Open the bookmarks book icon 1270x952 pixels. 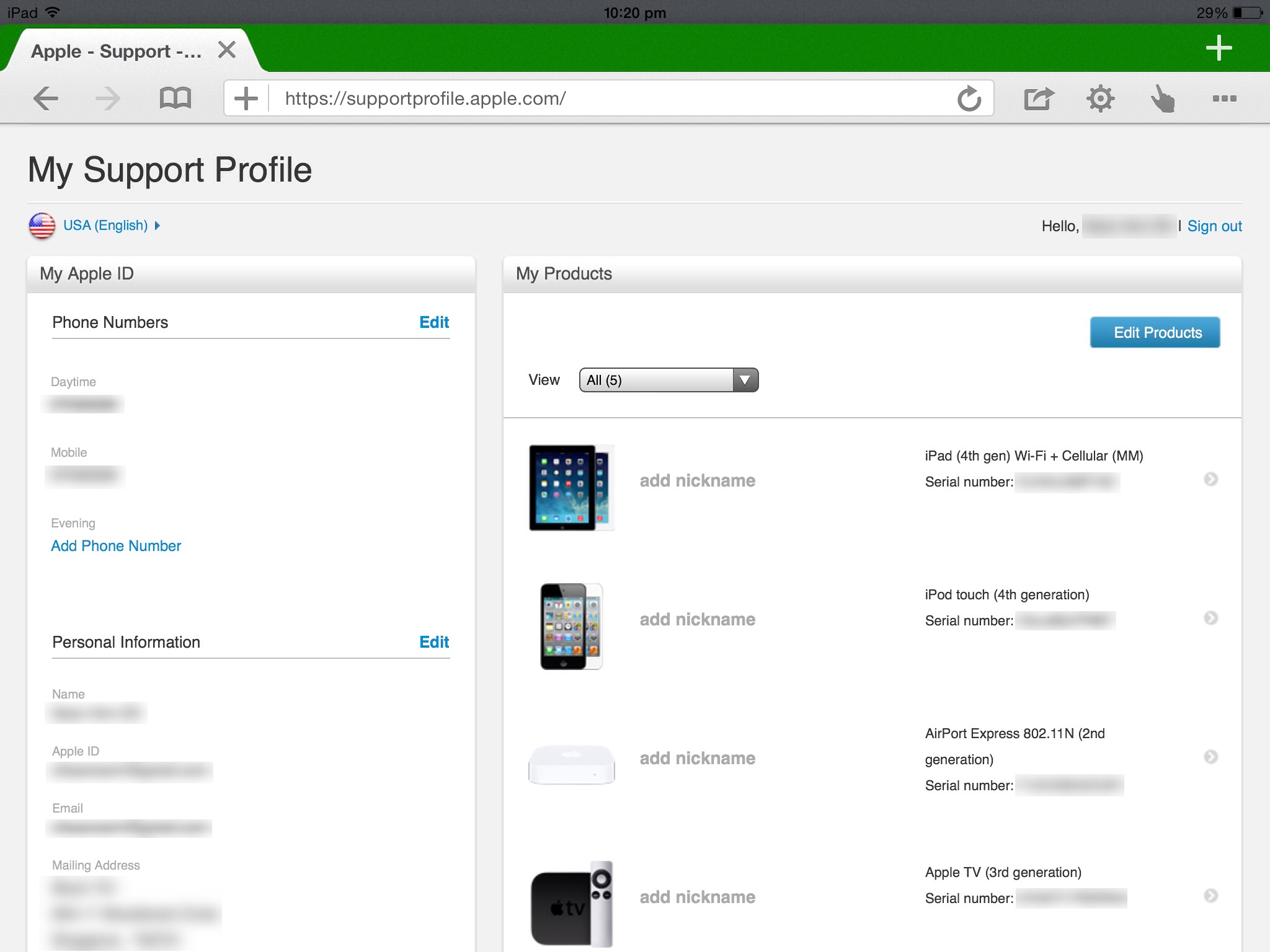175,99
